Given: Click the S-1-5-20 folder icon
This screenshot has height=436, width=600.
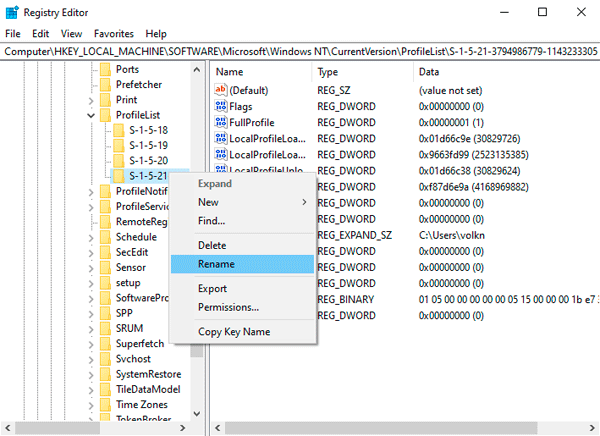Looking at the screenshot, I should pos(119,161).
